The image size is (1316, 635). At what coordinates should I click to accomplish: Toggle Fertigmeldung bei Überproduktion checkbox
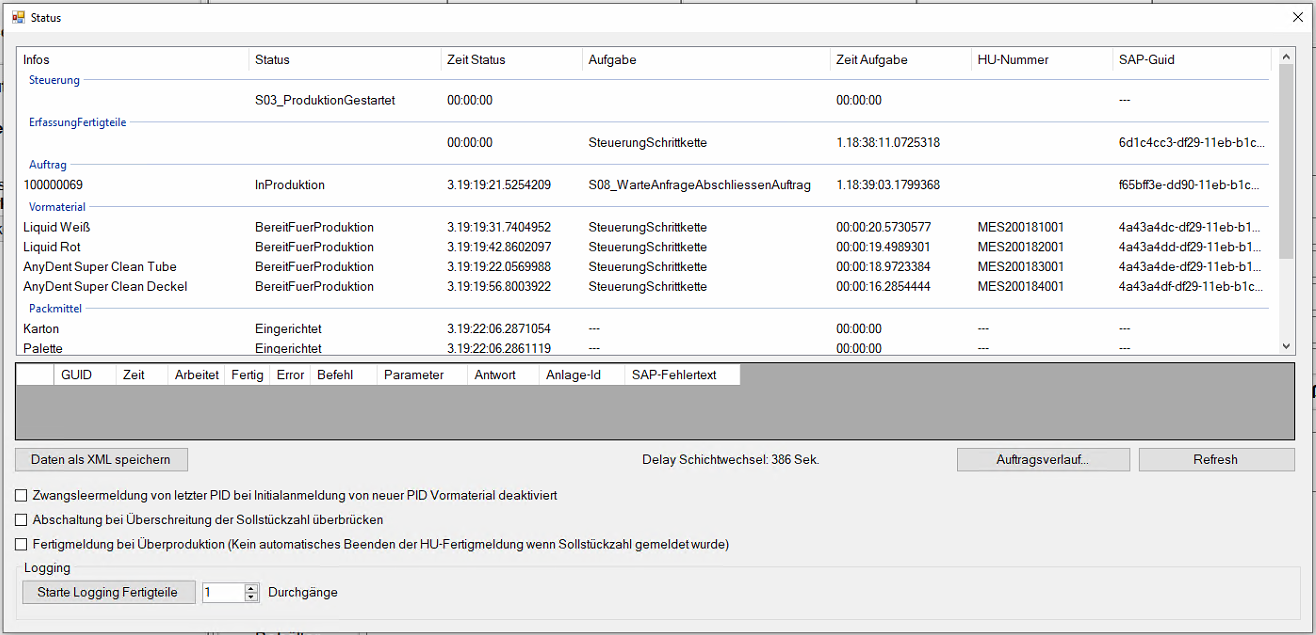[21, 545]
